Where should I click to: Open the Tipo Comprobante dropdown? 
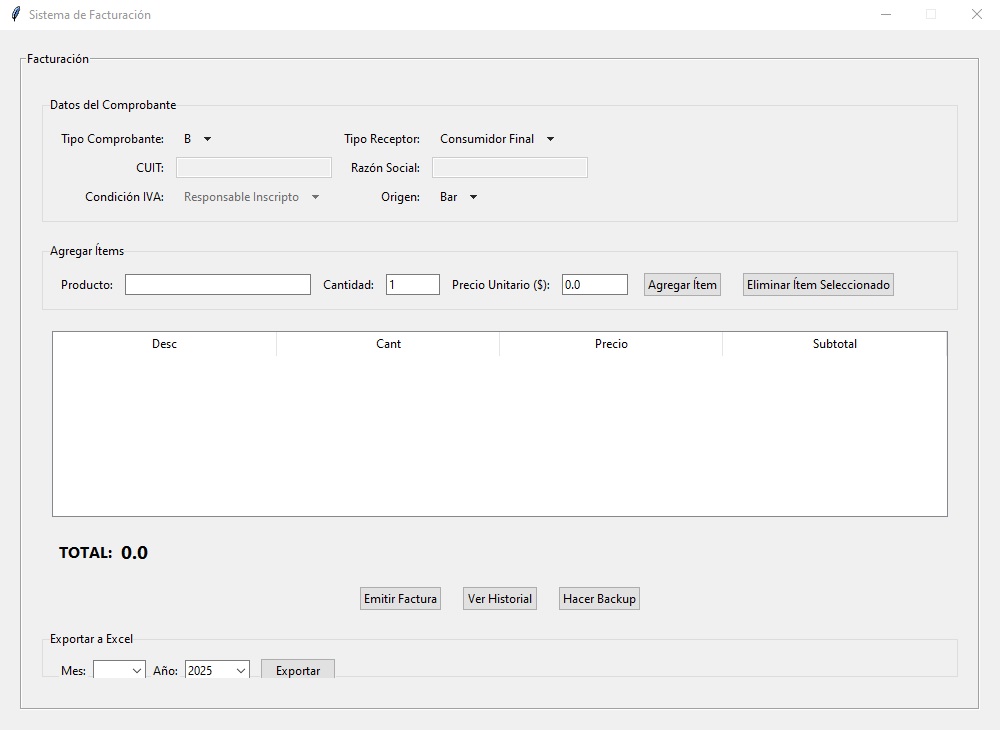pos(197,139)
